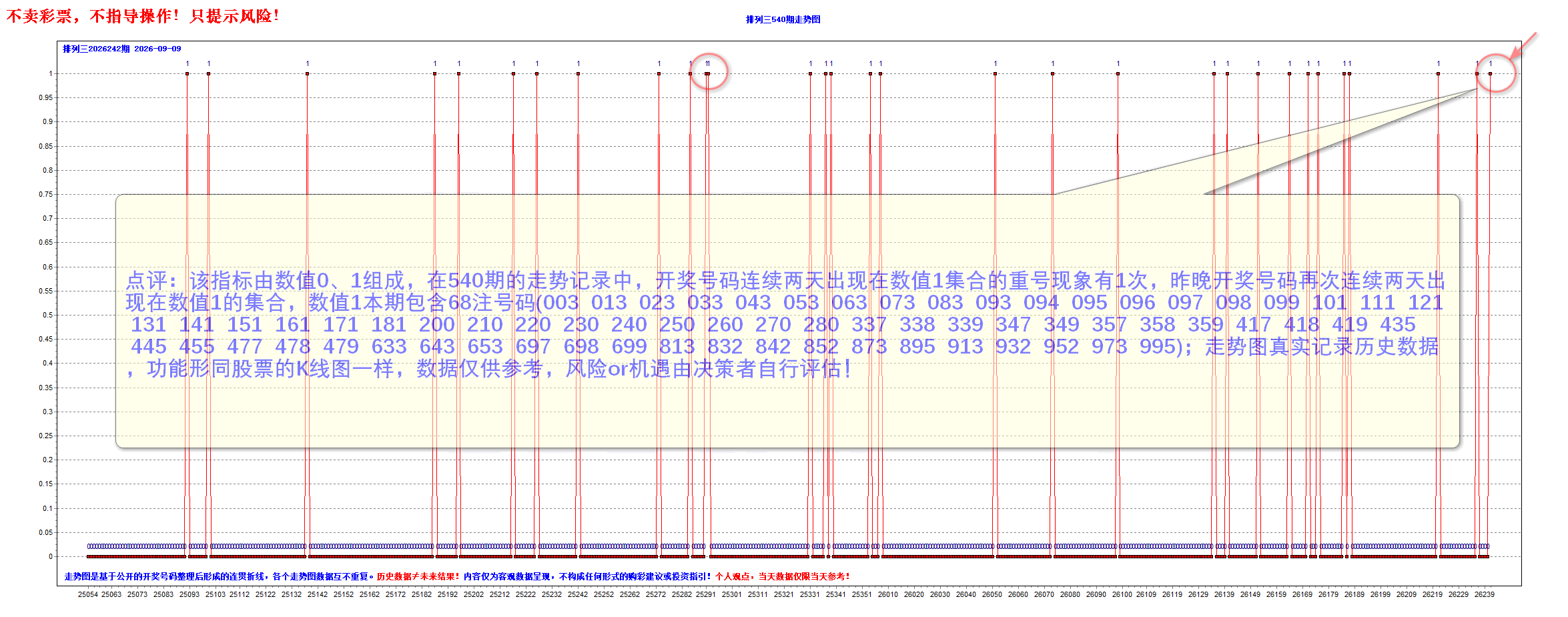Select the y-axis value 0.25

[45, 436]
